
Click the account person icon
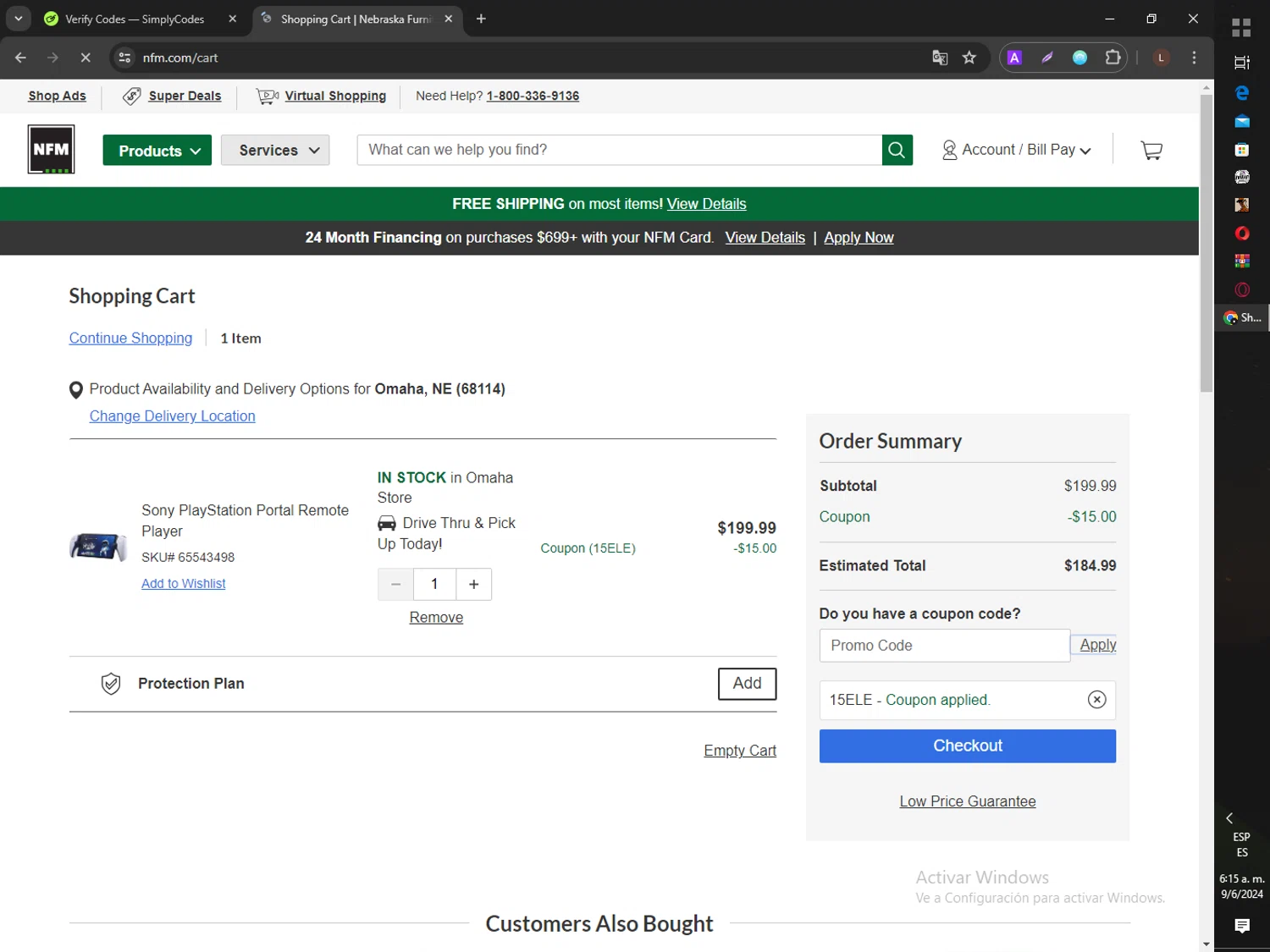point(949,150)
